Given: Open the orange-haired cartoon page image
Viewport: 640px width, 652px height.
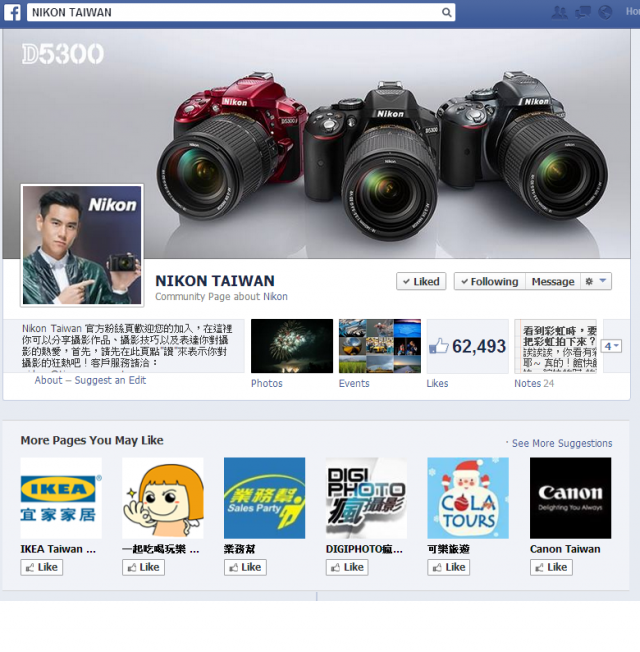Looking at the screenshot, I should tap(163, 498).
